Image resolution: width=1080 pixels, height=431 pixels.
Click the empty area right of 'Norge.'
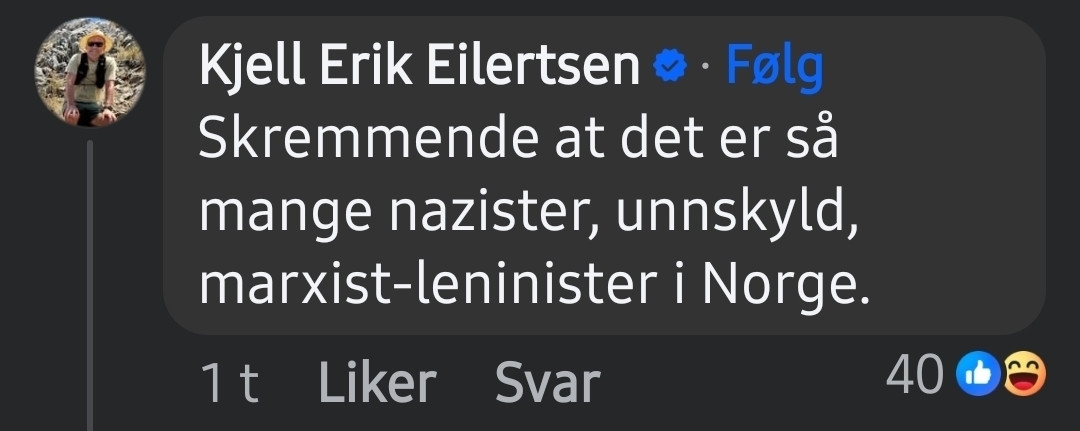tap(950, 287)
